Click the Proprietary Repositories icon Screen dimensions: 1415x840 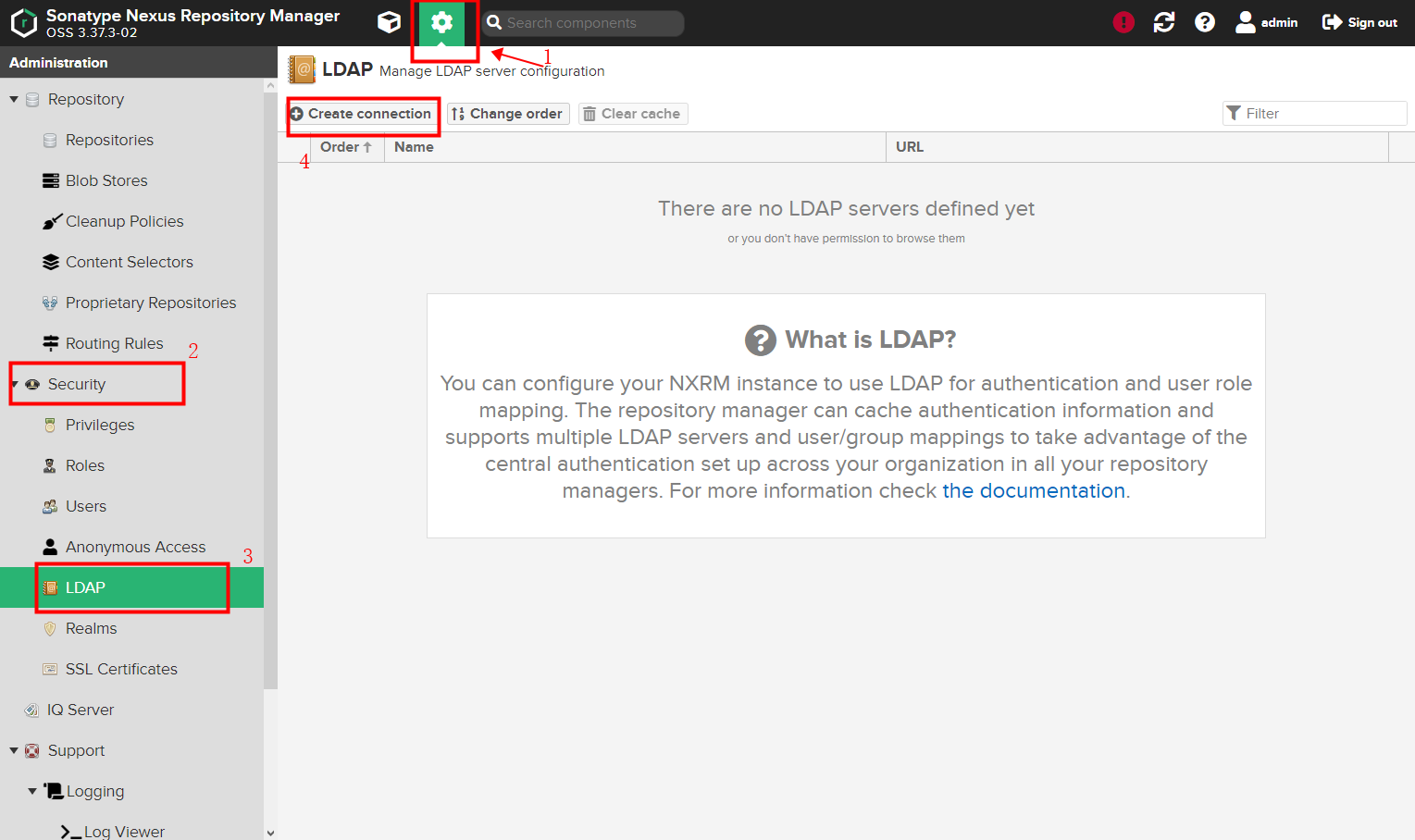point(50,303)
